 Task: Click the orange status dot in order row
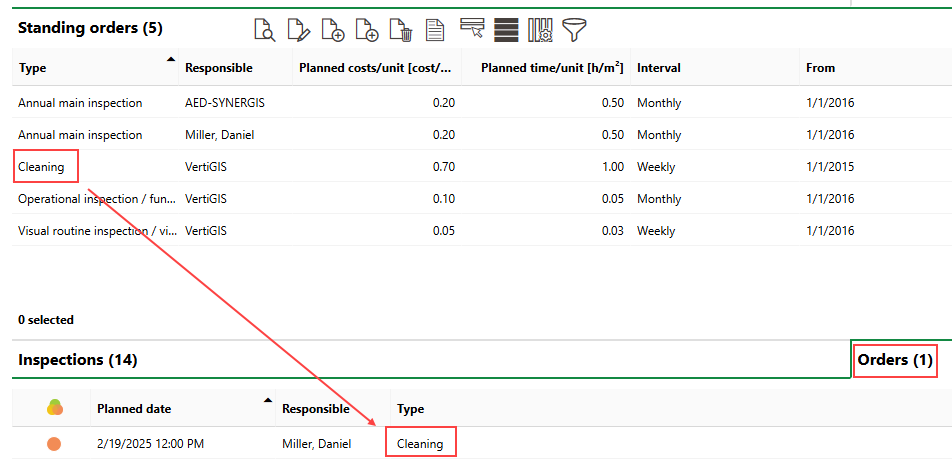pos(54,444)
